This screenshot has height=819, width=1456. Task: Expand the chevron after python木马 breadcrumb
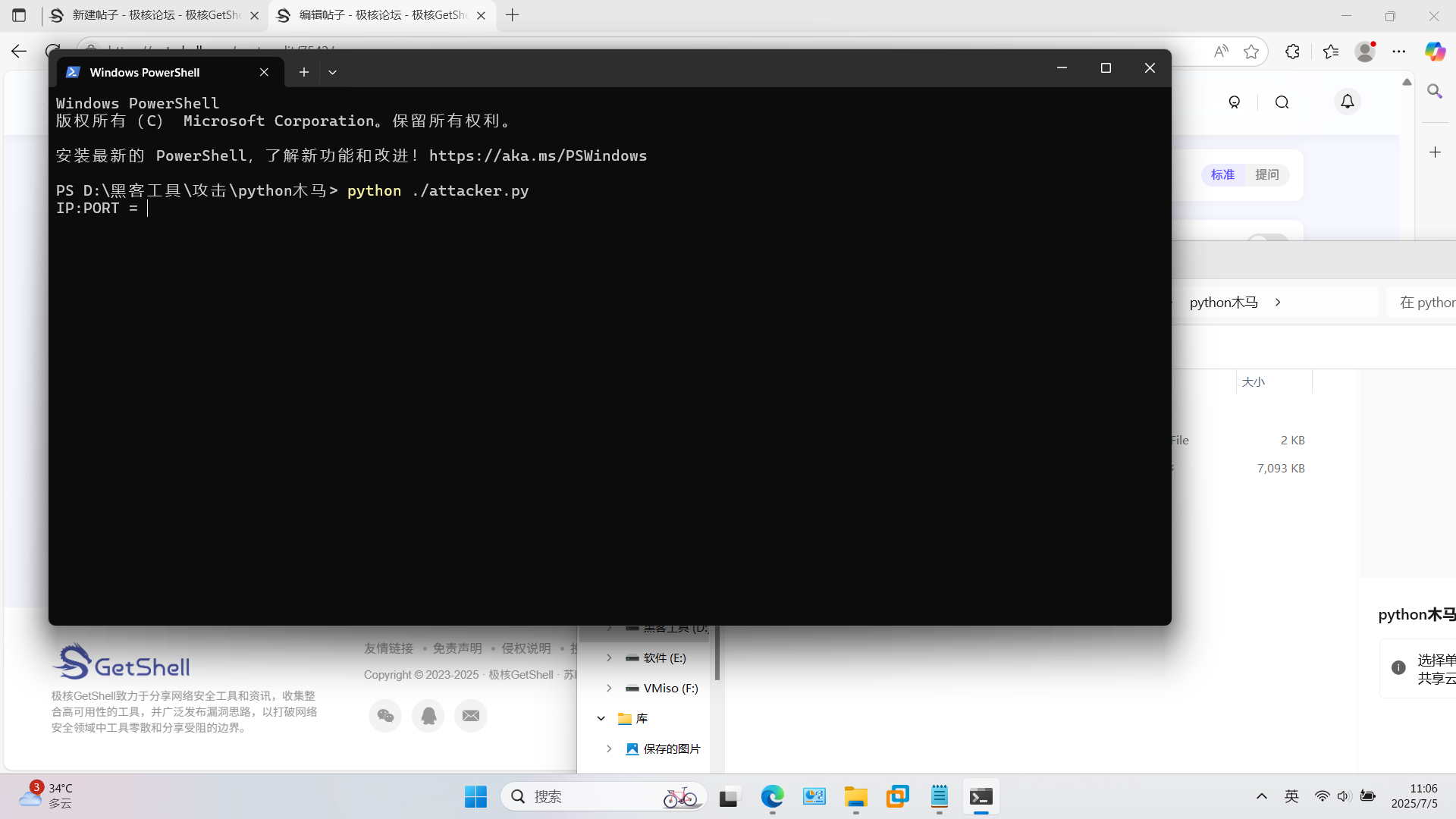click(x=1278, y=302)
